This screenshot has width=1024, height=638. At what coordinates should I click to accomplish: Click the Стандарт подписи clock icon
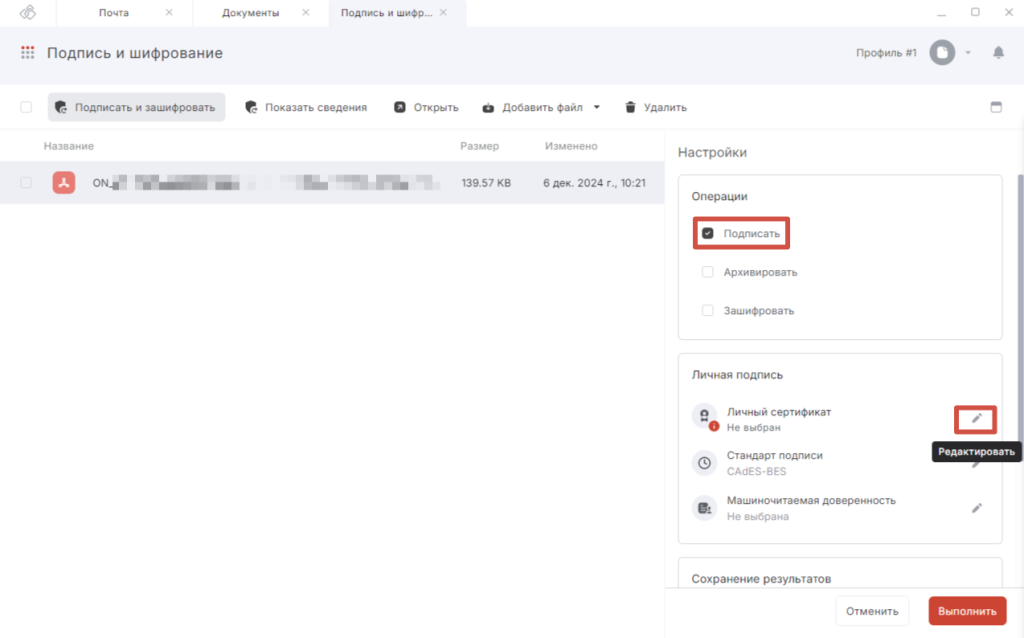pyautogui.click(x=705, y=463)
